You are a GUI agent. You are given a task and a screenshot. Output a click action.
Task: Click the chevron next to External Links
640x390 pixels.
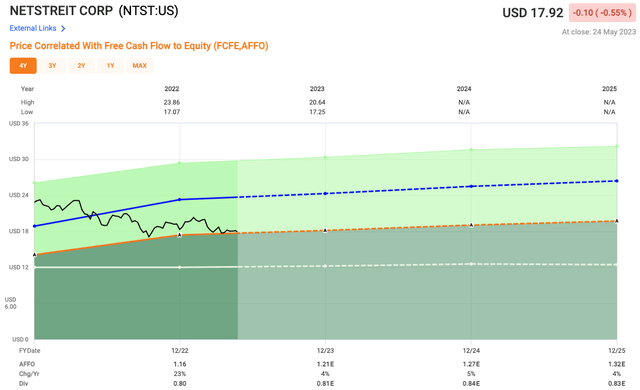[63, 29]
